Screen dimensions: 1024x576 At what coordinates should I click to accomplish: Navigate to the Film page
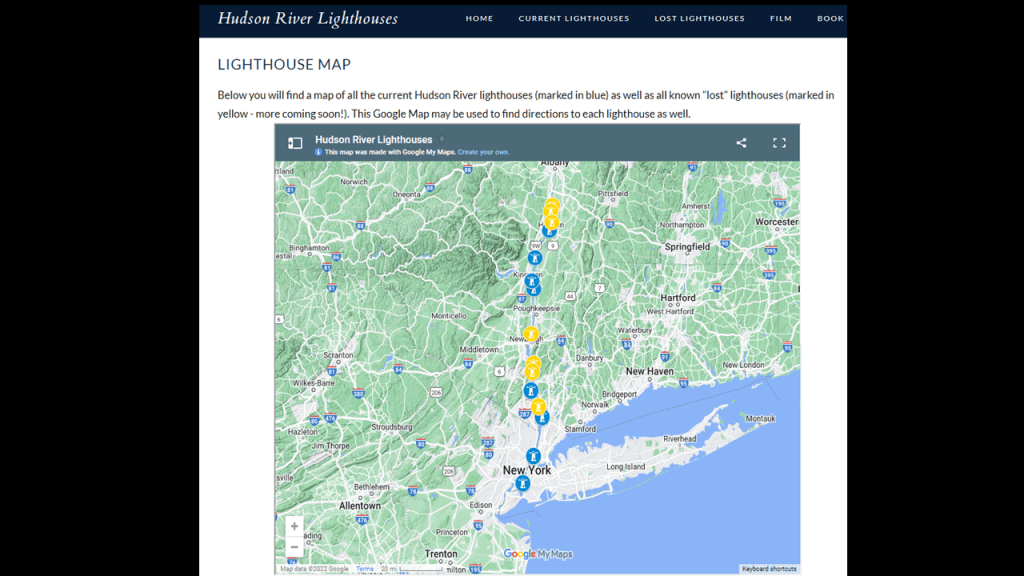[x=781, y=18]
